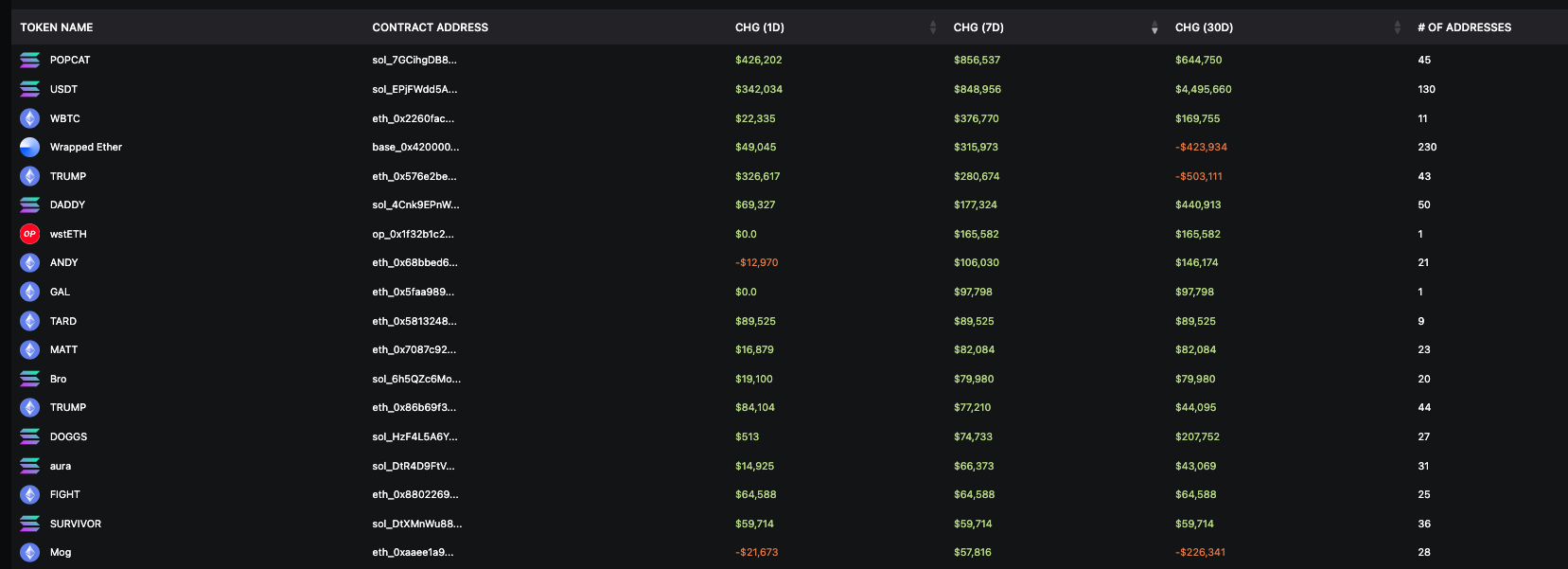Click contract address eth_0x5faa989...
The width and height of the screenshot is (1568, 569).
(414, 292)
